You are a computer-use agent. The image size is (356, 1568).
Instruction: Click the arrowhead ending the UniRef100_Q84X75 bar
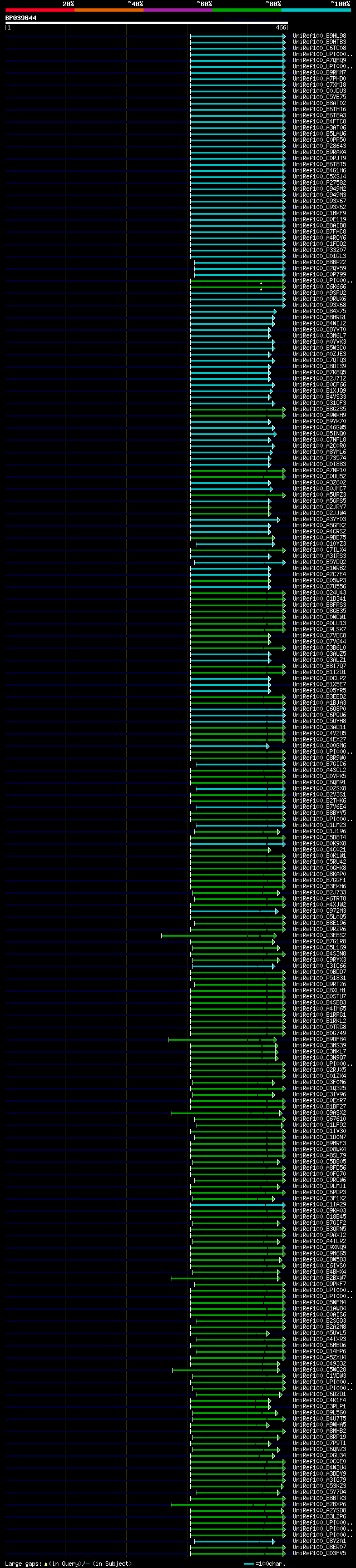[x=274, y=311]
